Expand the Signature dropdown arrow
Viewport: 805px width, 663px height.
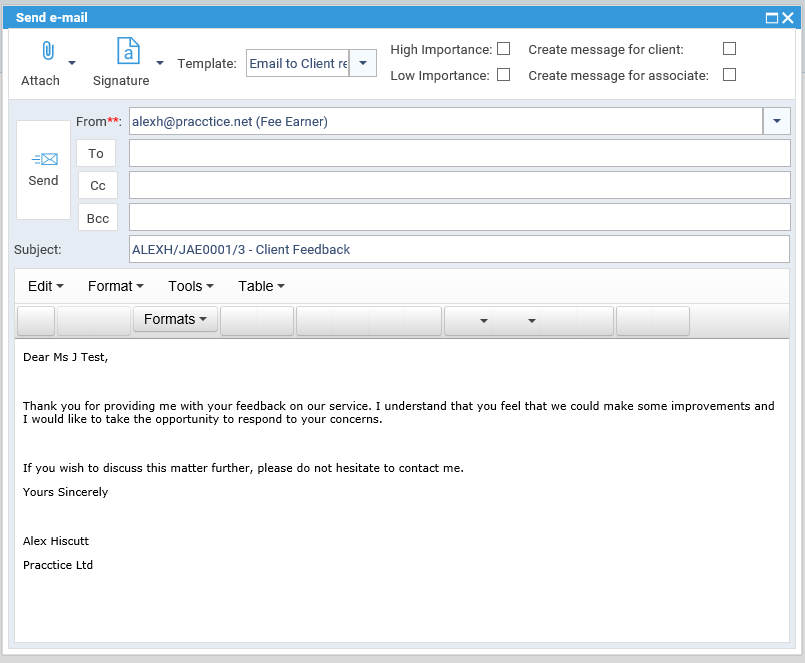click(160, 63)
